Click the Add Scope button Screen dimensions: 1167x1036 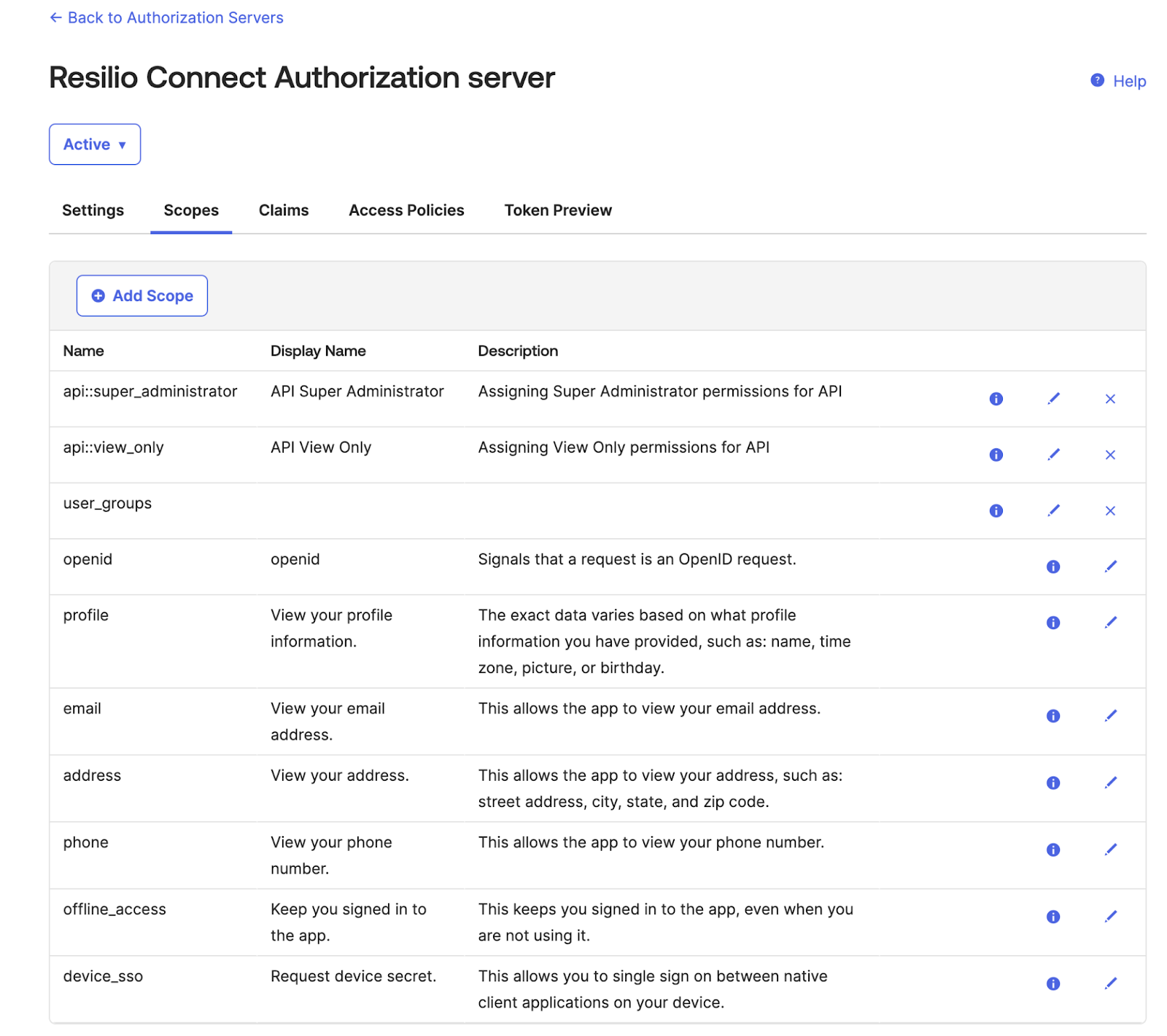click(142, 296)
